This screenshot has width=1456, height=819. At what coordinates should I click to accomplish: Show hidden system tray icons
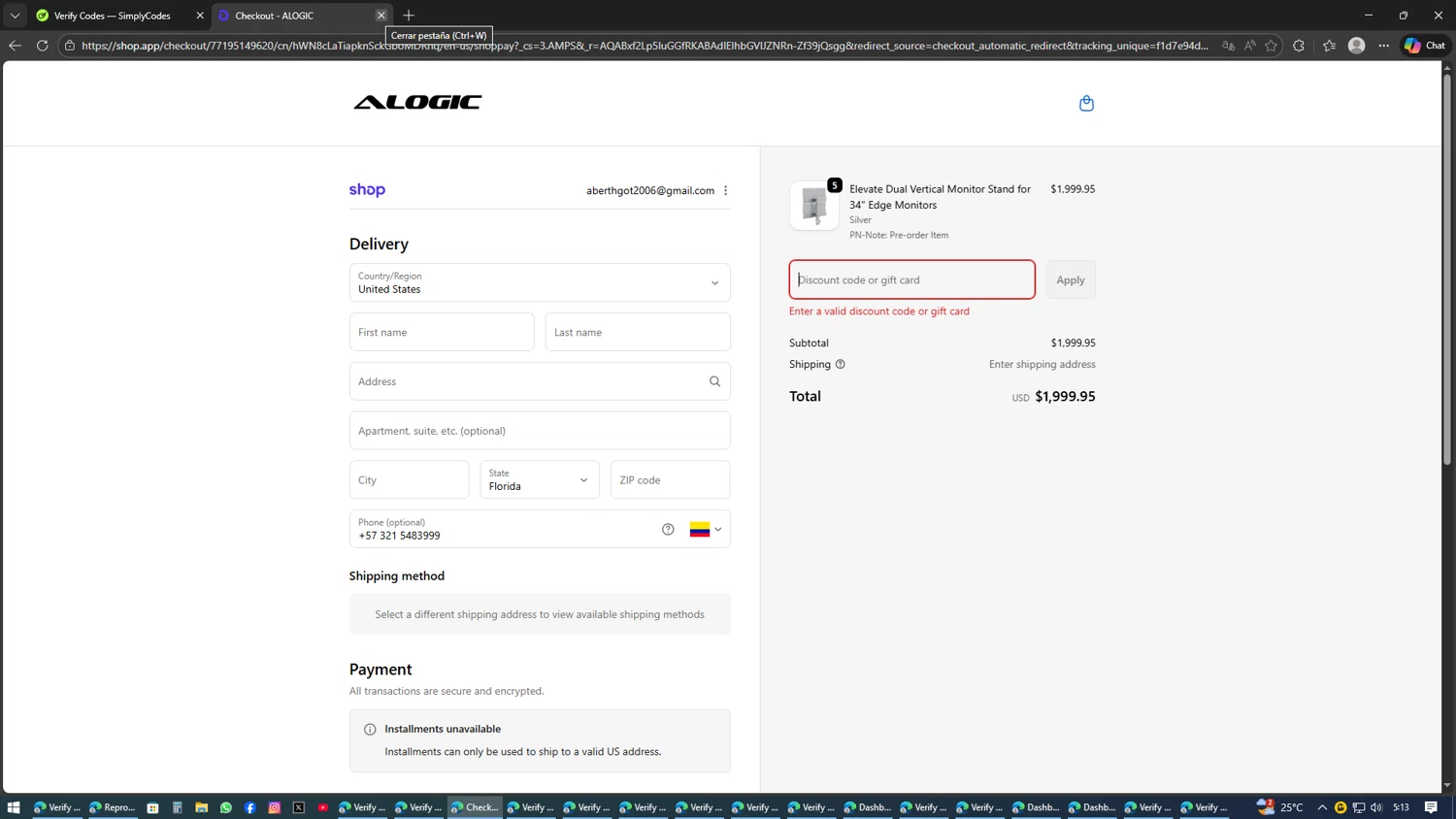1322,807
